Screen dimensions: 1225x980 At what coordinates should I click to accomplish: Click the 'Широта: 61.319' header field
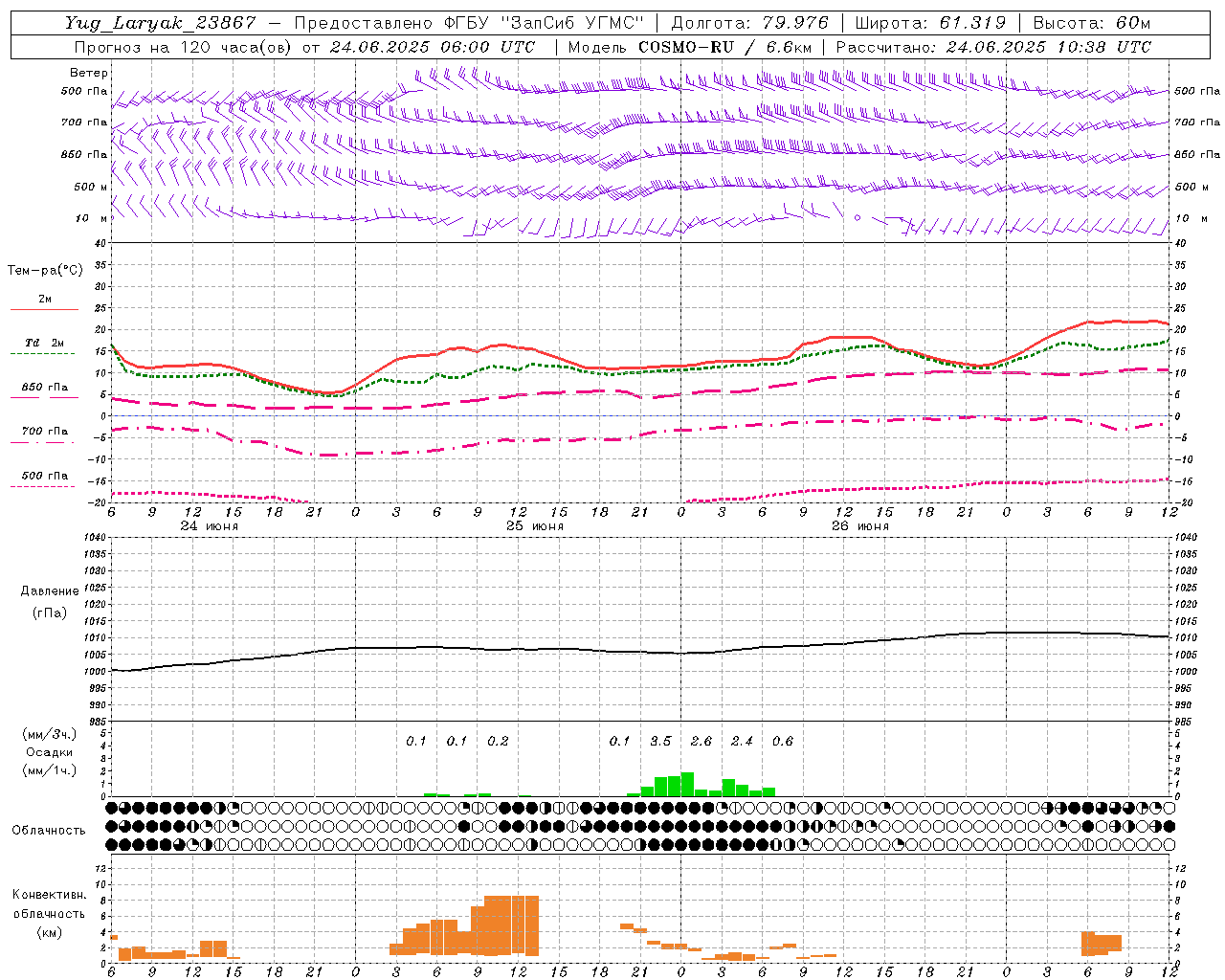(930, 23)
